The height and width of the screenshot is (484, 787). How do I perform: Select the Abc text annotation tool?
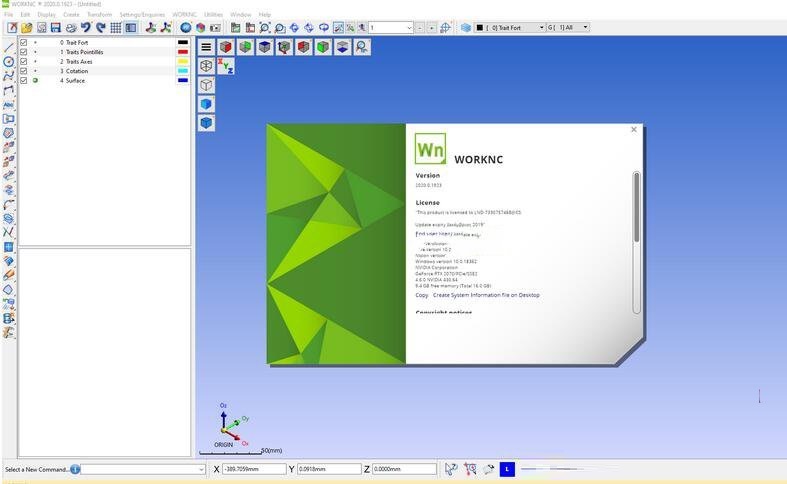coord(9,104)
